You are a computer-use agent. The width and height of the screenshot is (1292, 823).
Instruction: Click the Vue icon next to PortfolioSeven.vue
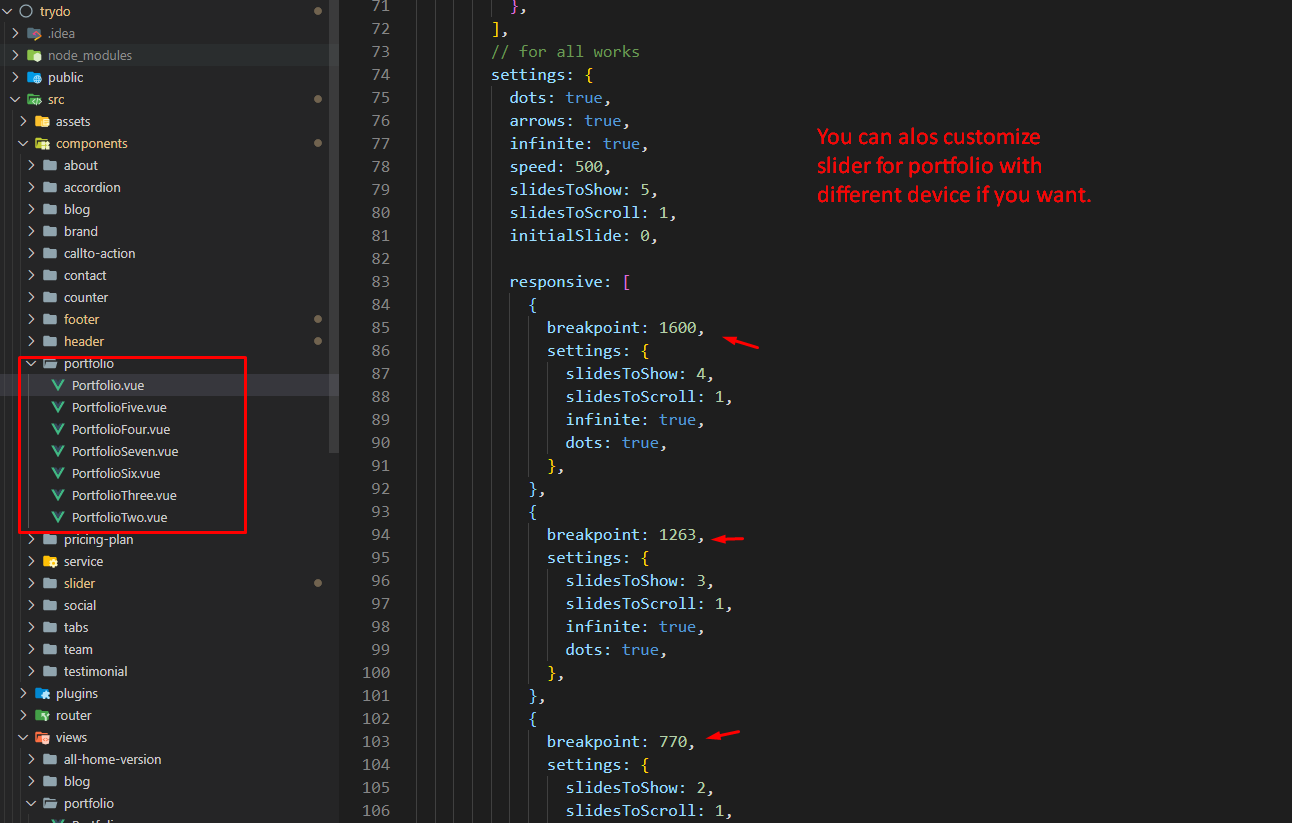coord(58,451)
